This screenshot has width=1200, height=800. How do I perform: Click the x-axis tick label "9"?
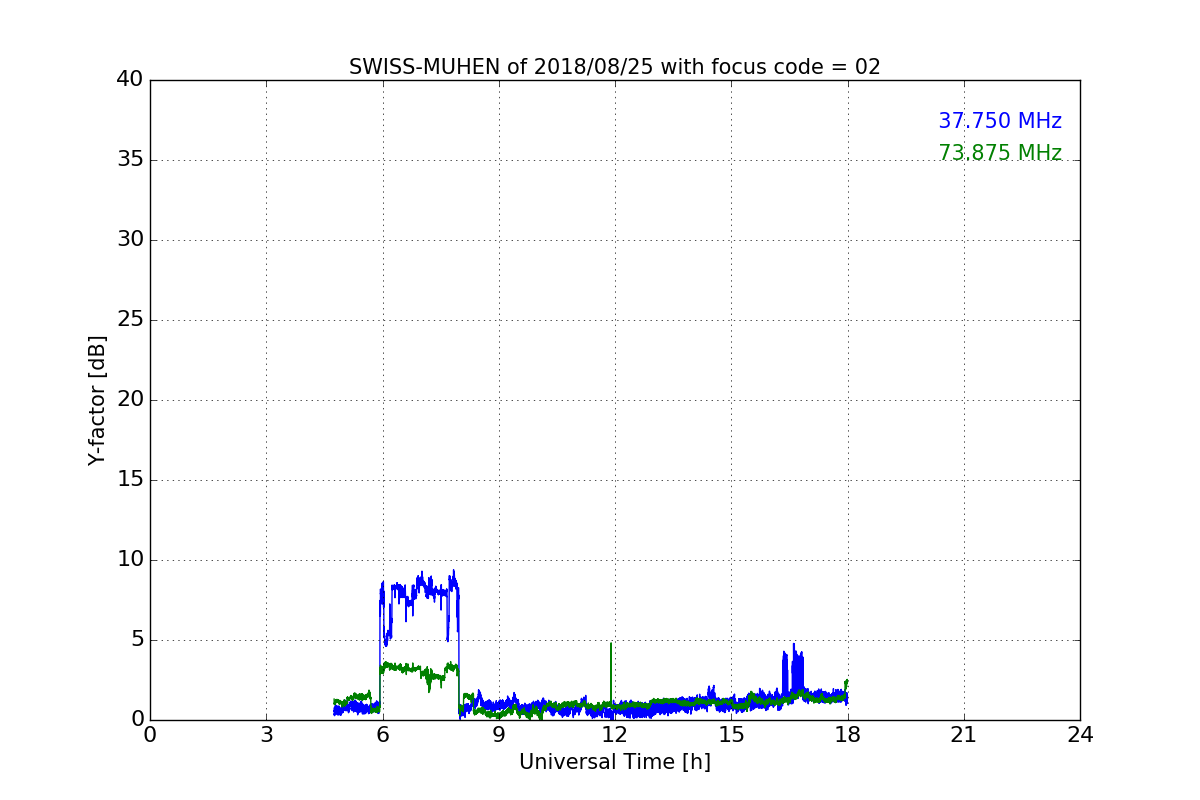499,734
